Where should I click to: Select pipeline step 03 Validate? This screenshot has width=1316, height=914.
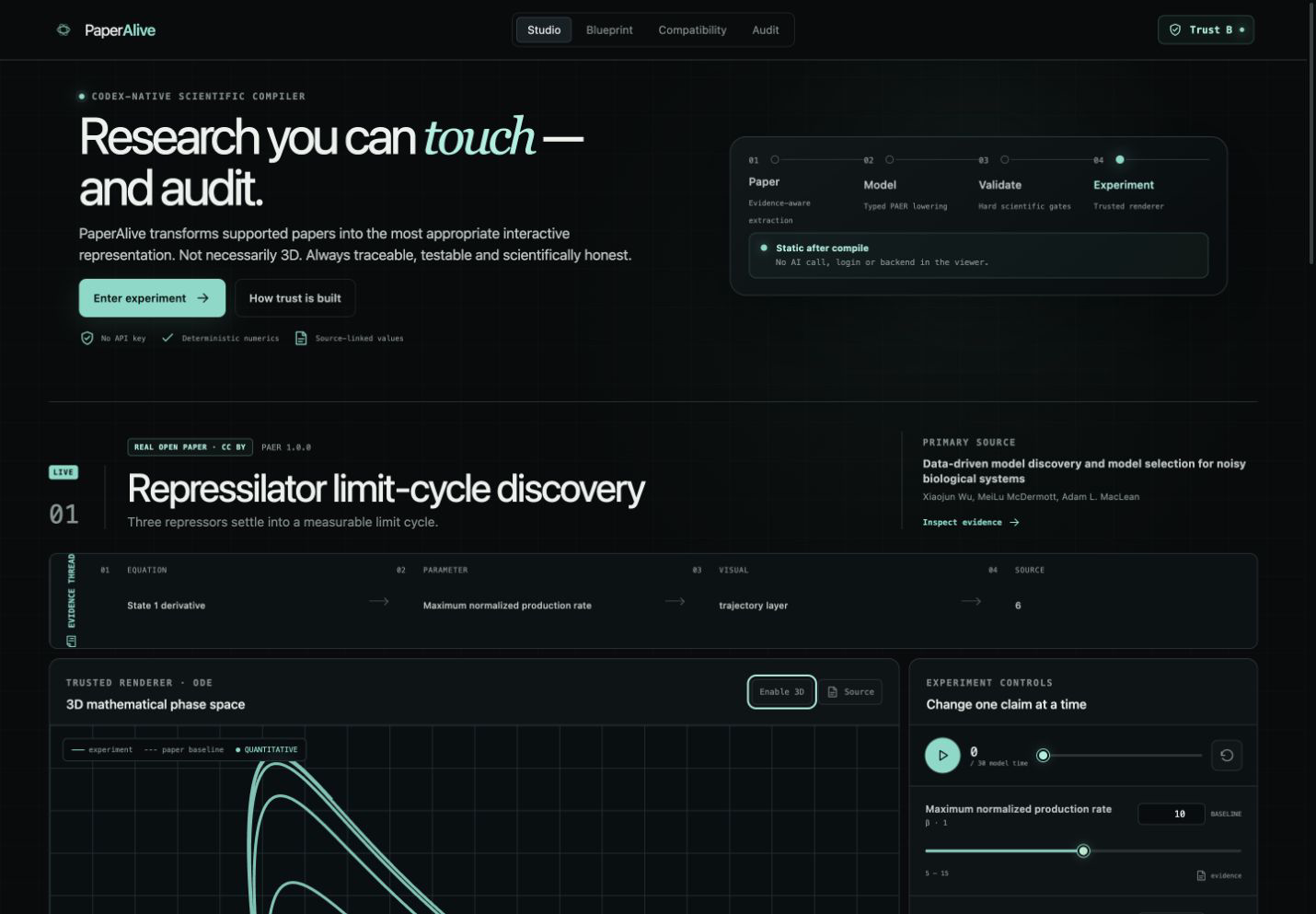tap(999, 185)
